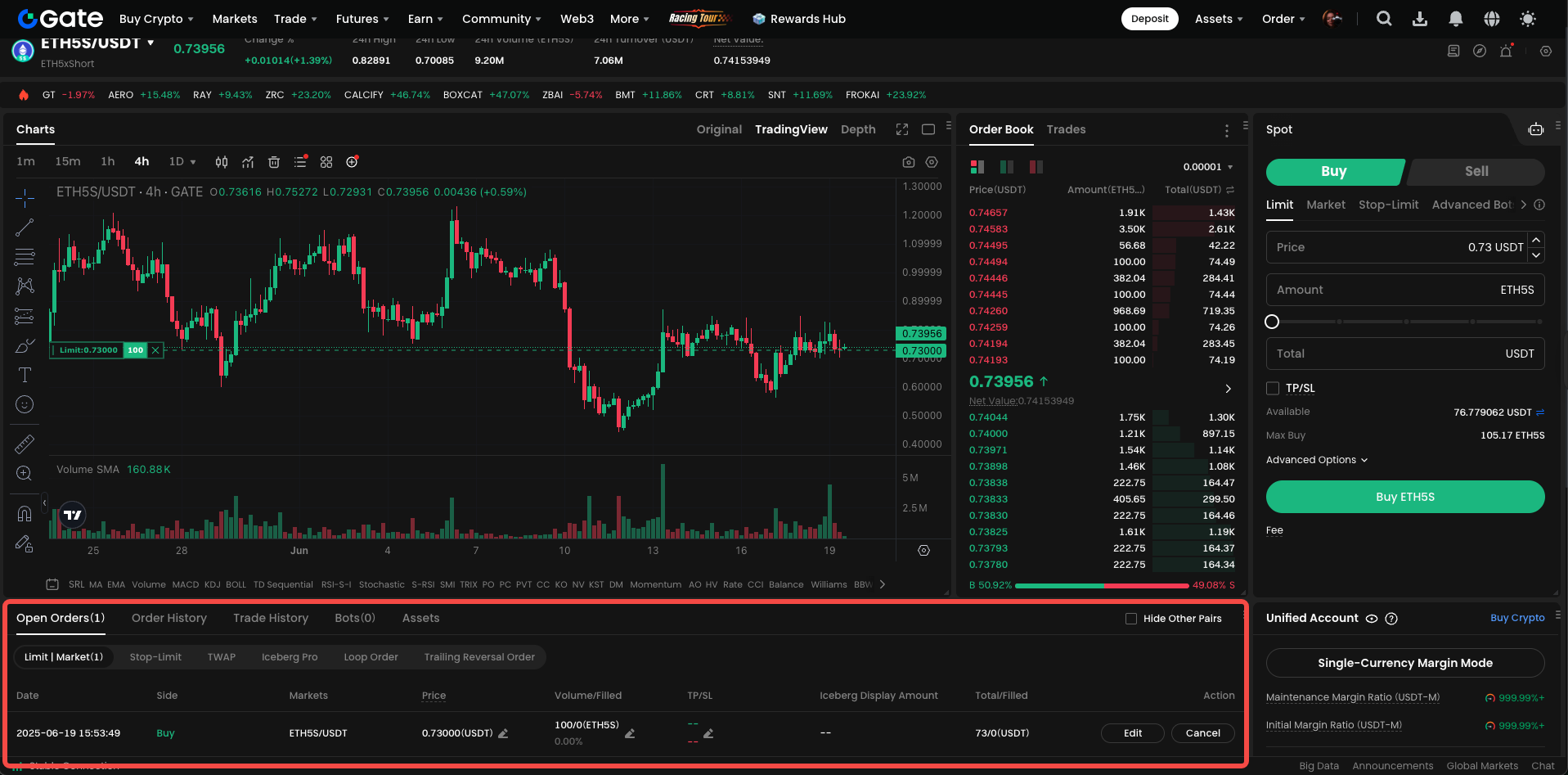Click the search magnifier icon in header
This screenshot has width=1568, height=775.
1383,19
